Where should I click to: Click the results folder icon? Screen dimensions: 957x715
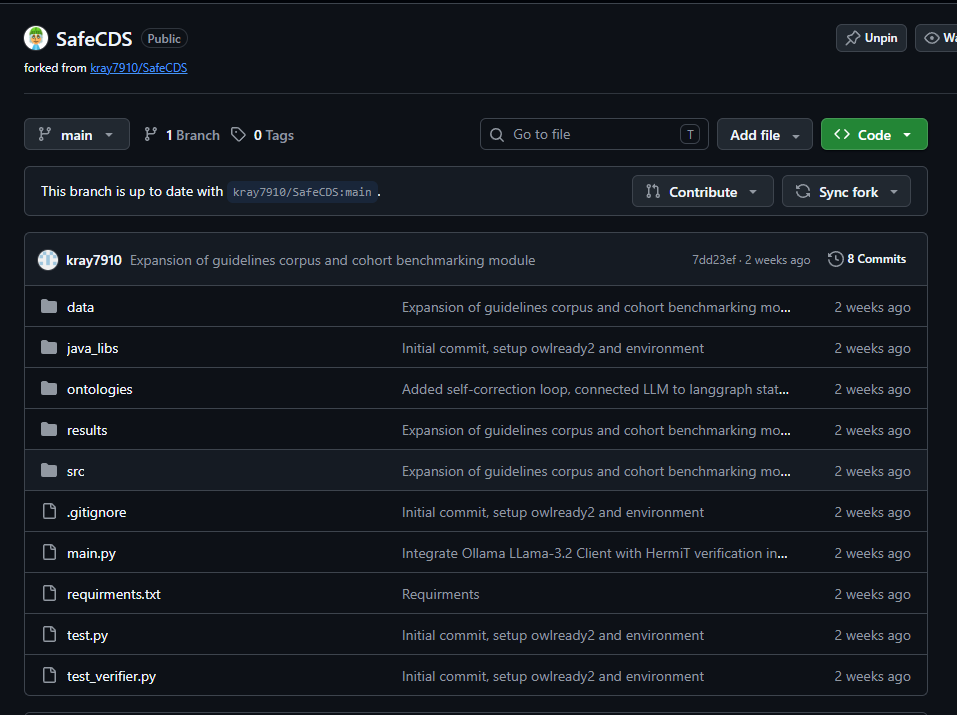[x=49, y=429]
